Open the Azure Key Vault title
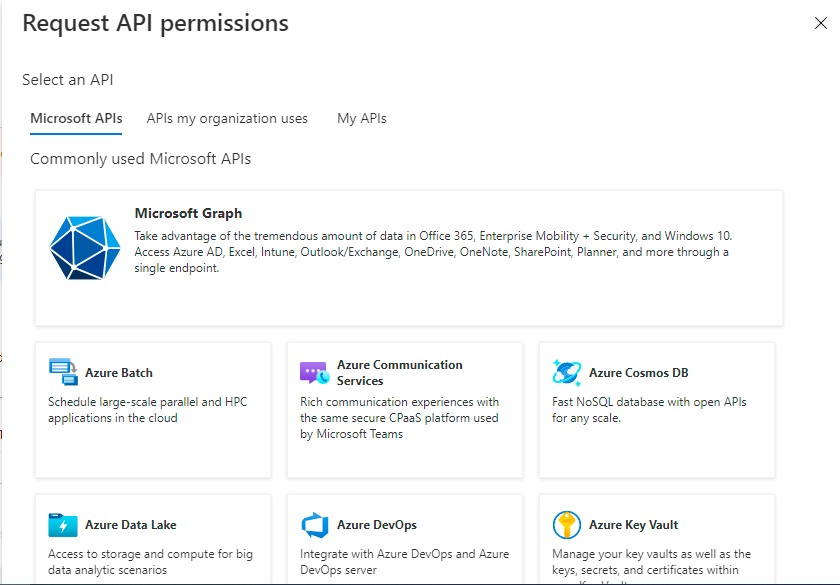Image resolution: width=840 pixels, height=585 pixels. pos(634,524)
